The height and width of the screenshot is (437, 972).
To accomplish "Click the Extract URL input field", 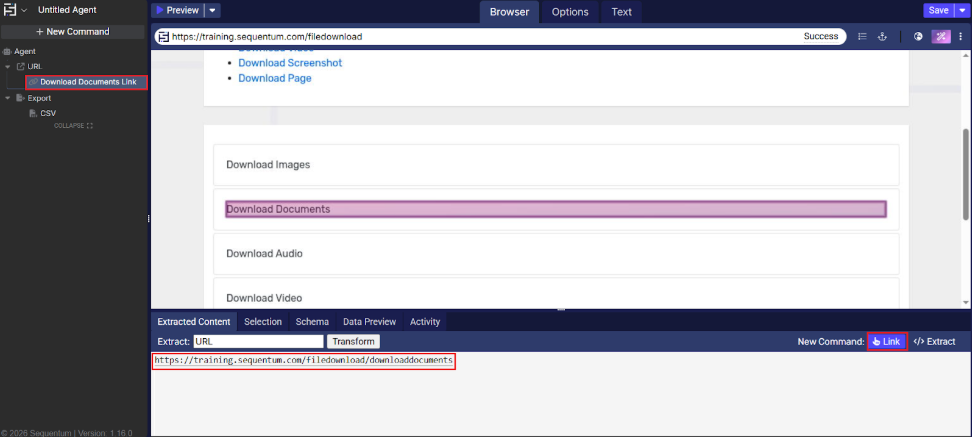I will pos(258,342).
